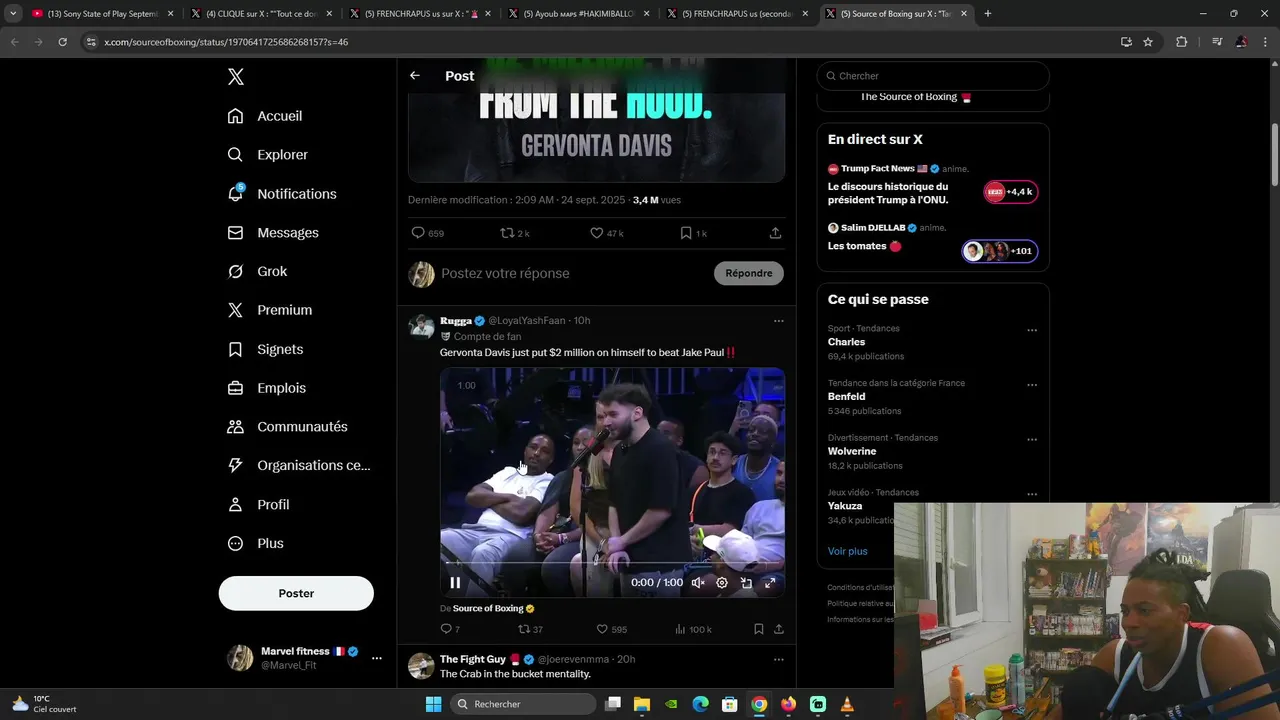The width and height of the screenshot is (1280, 720).
Task: Open Notifications from the sidebar
Action: coord(282,194)
